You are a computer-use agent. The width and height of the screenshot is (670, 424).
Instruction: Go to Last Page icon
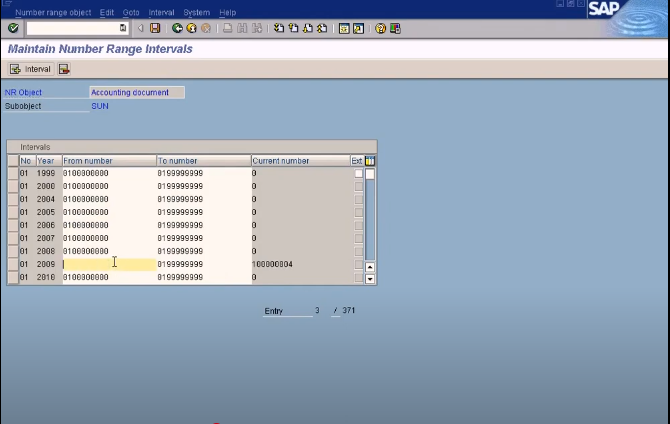[322, 28]
